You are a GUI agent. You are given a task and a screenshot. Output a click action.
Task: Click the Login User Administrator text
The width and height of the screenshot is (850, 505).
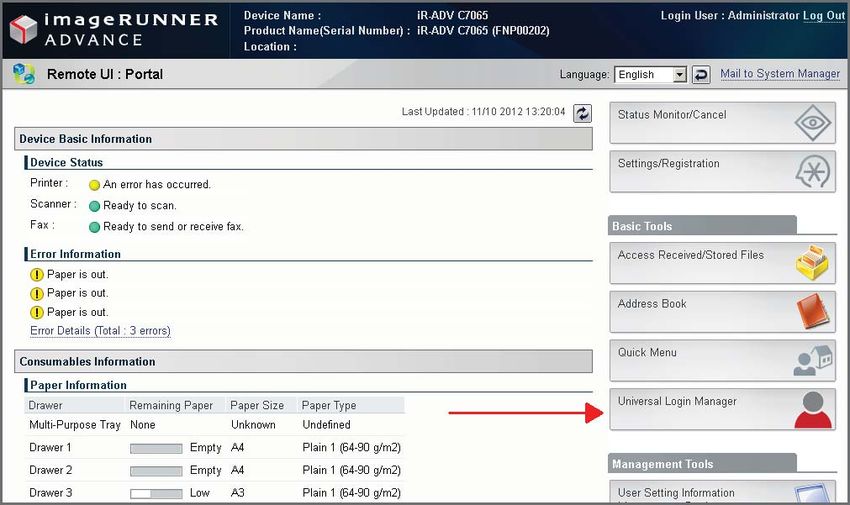tap(730, 16)
